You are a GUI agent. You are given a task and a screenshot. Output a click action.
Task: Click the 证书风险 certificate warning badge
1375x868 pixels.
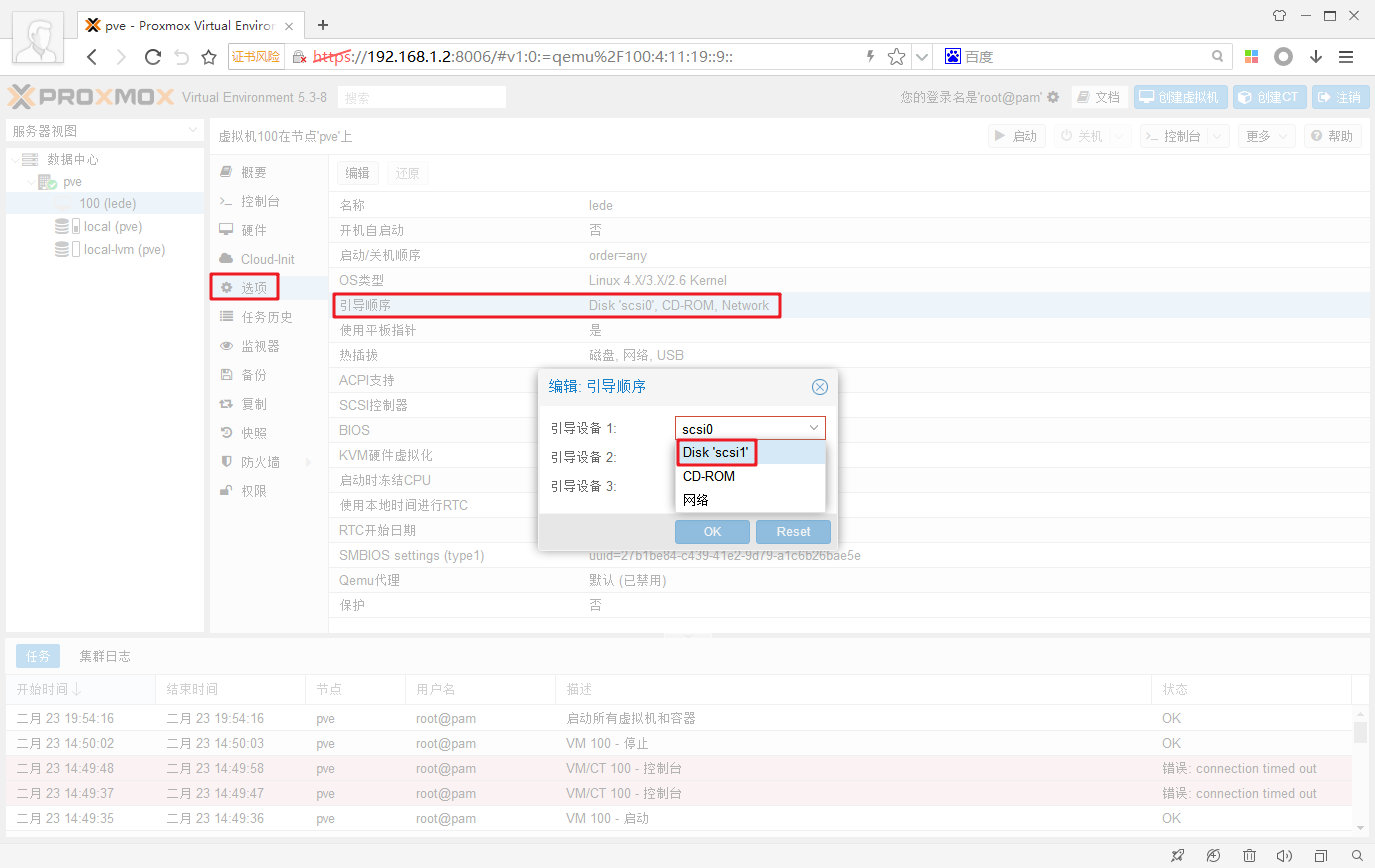(257, 57)
